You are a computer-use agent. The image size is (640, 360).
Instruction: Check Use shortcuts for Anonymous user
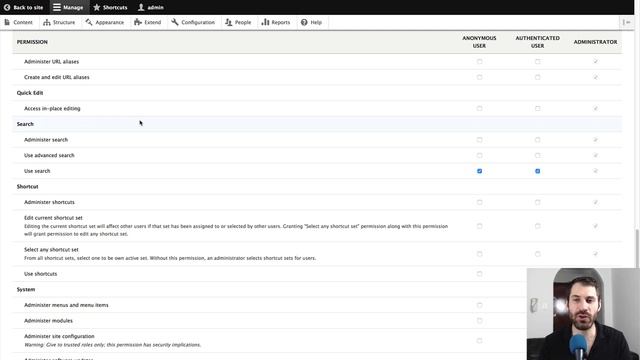point(480,274)
